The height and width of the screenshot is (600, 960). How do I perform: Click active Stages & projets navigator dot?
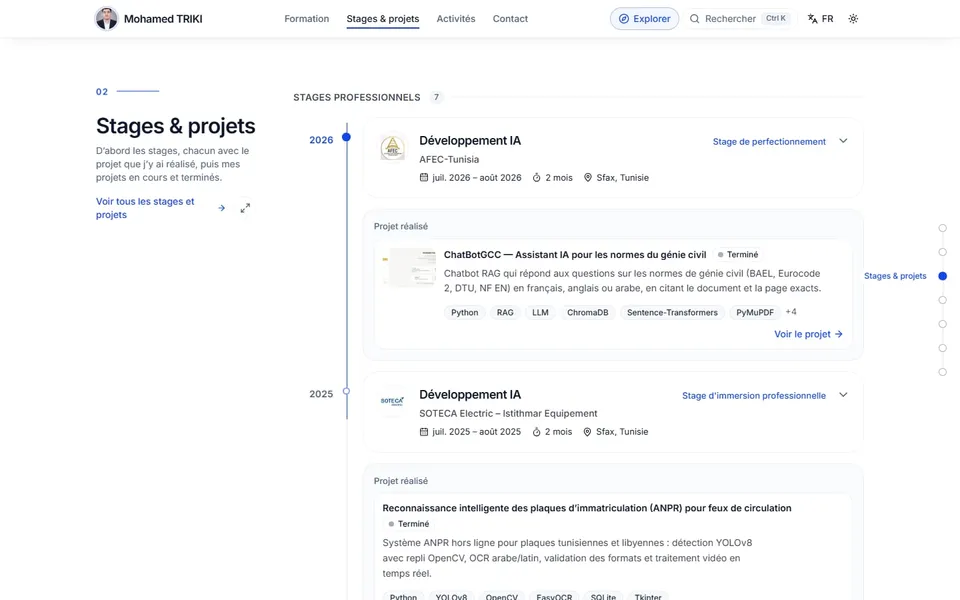(942, 276)
